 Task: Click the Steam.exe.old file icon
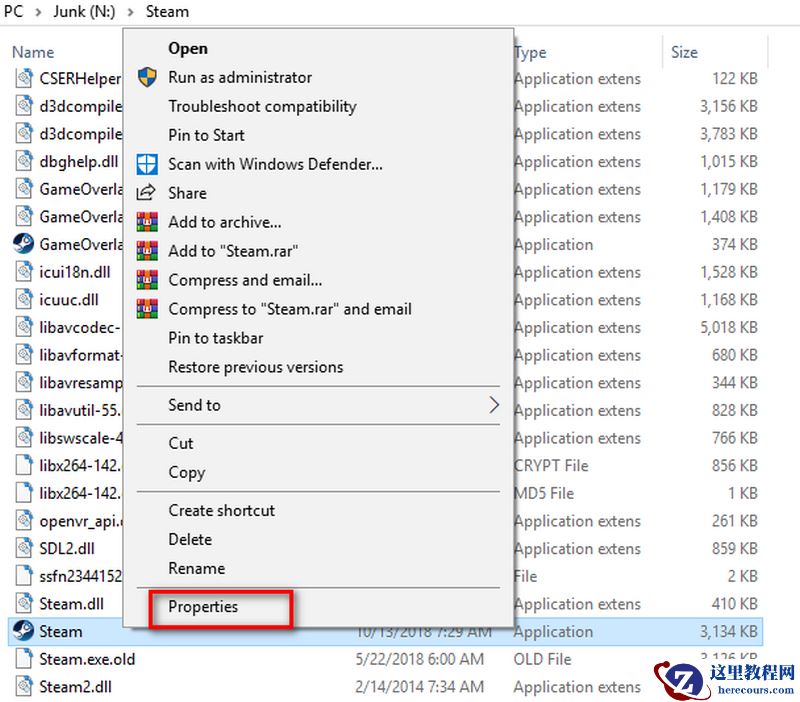click(23, 659)
